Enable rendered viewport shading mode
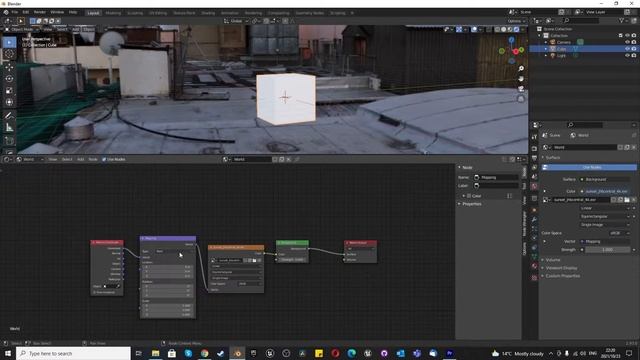640x360 pixels. (516, 29)
